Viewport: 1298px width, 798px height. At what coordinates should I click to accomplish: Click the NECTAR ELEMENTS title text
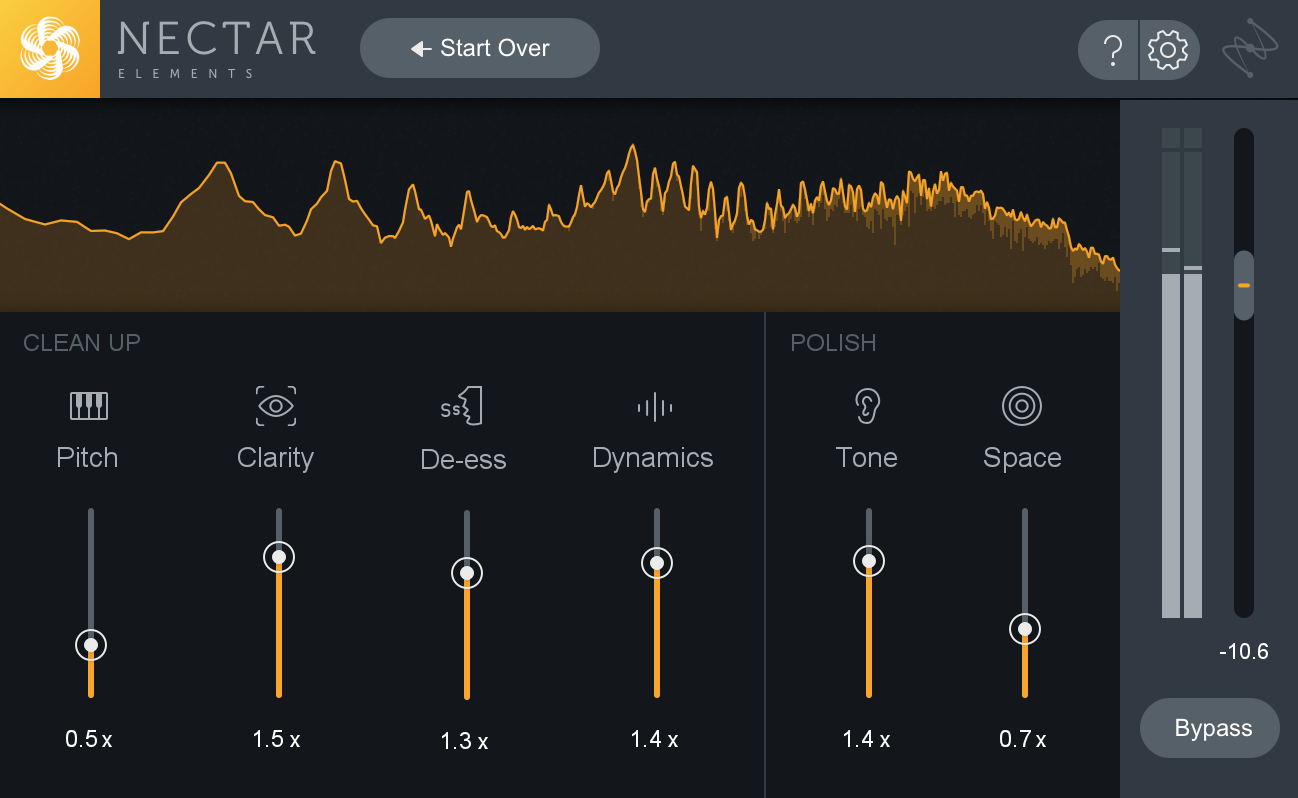(x=217, y=48)
